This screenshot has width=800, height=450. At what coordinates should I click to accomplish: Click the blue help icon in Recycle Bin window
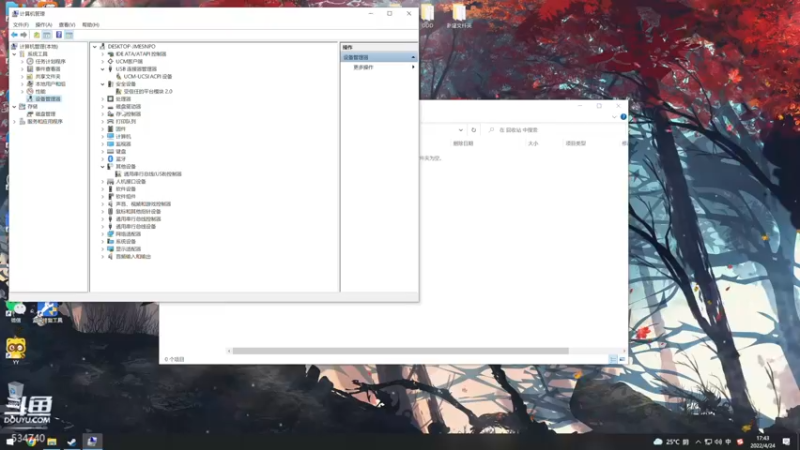pos(623,117)
